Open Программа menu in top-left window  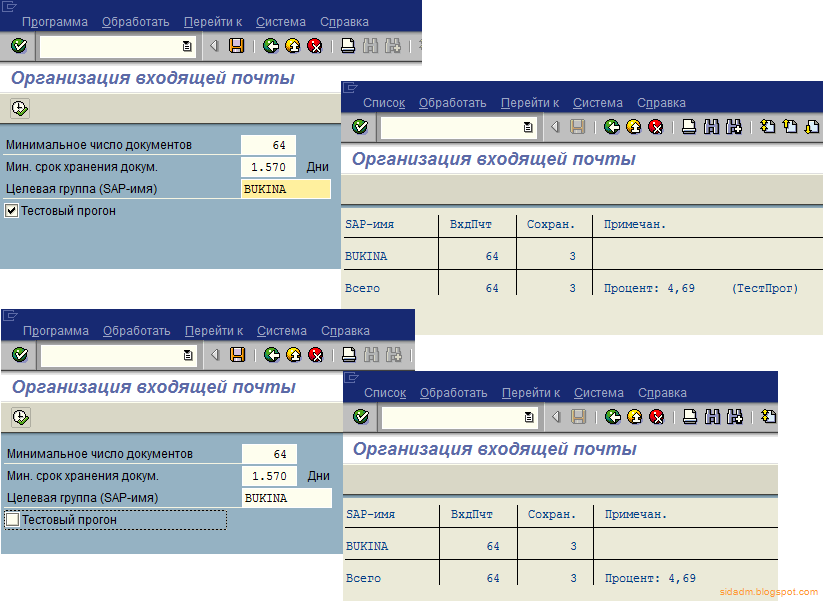coord(55,22)
